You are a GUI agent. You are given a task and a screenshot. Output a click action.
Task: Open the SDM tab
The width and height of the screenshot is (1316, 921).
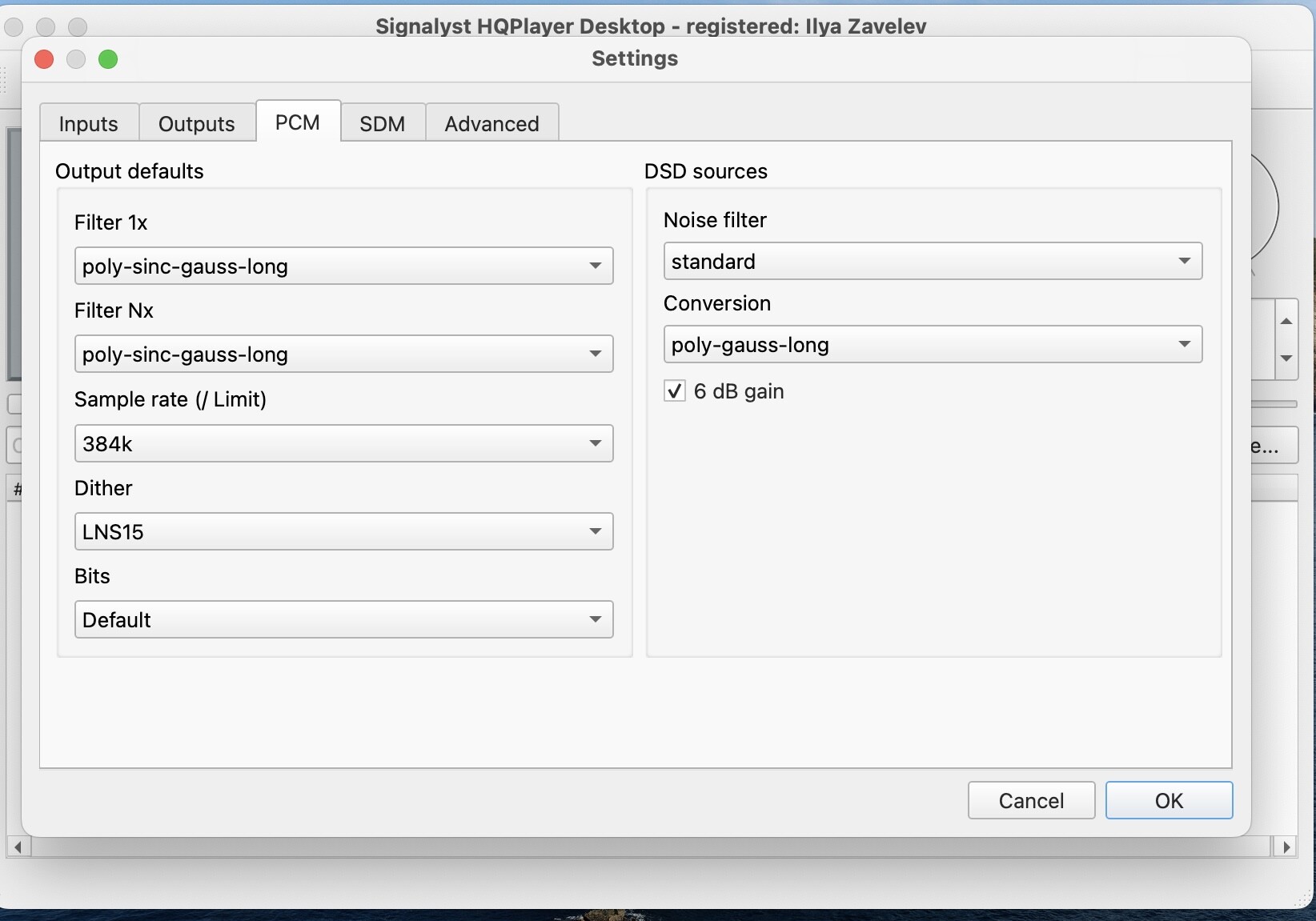(383, 123)
